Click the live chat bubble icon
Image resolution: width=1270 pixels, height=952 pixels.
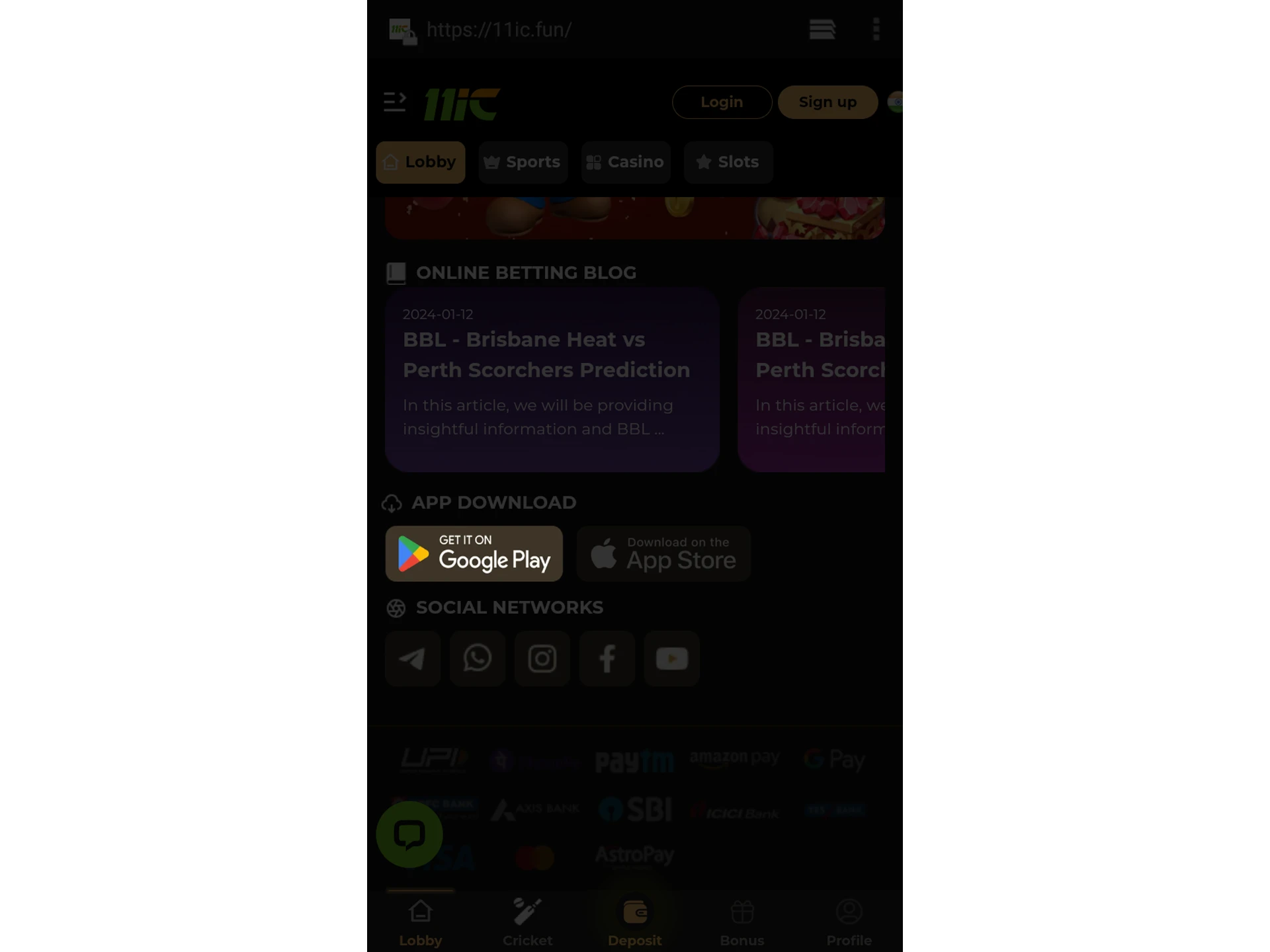(409, 834)
